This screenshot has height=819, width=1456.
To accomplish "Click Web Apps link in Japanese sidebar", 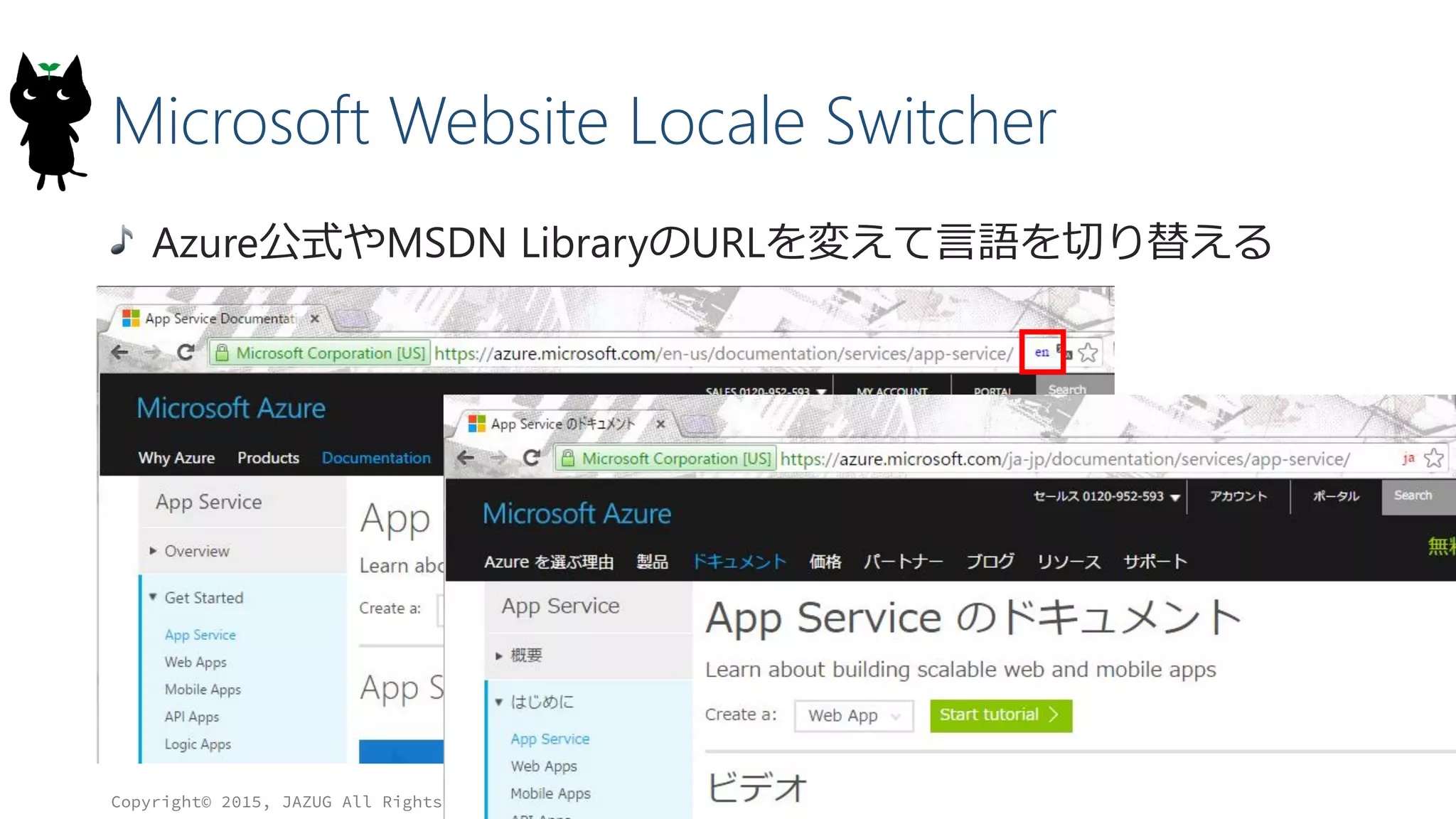I will click(x=543, y=766).
